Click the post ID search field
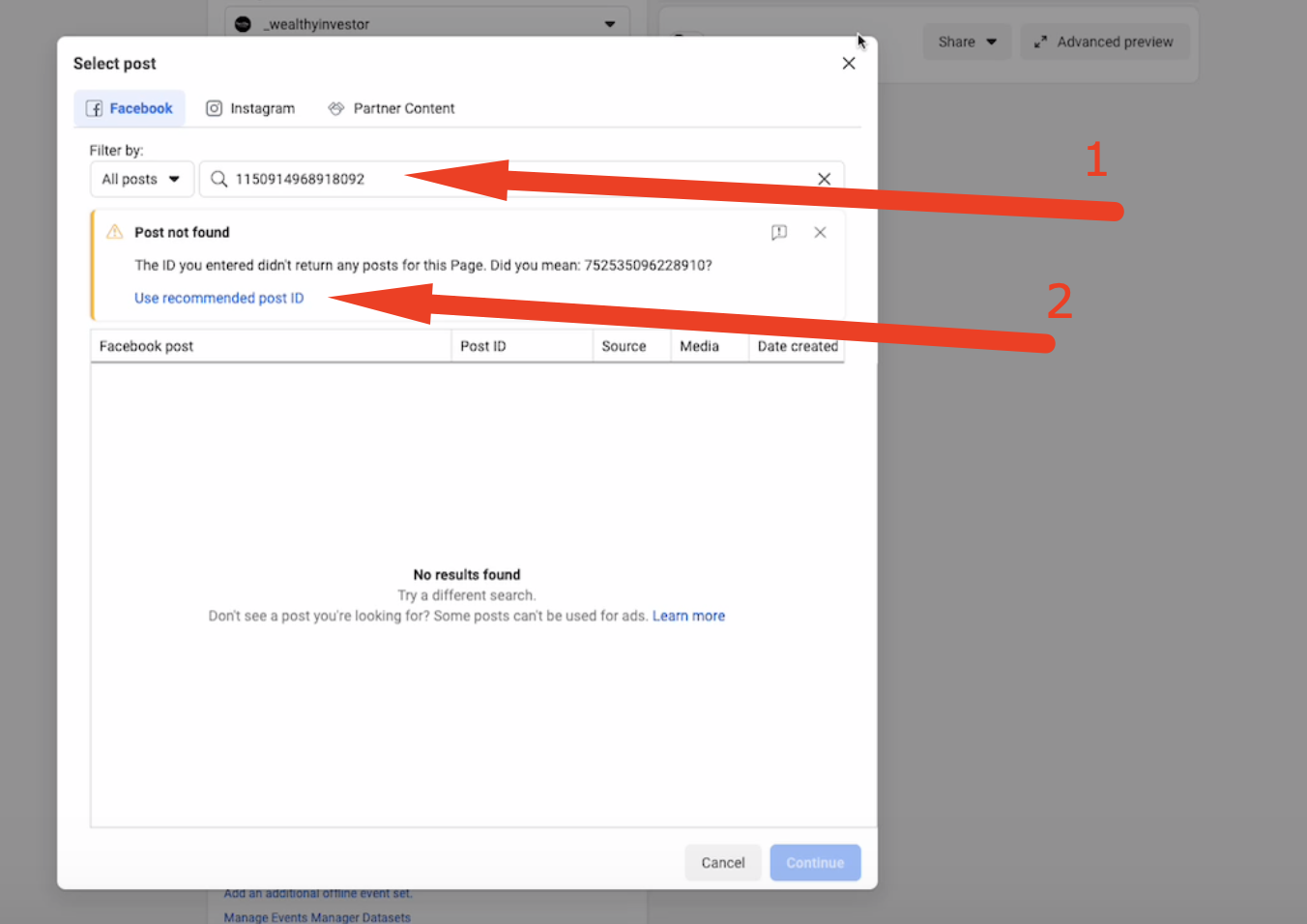 click(x=521, y=179)
